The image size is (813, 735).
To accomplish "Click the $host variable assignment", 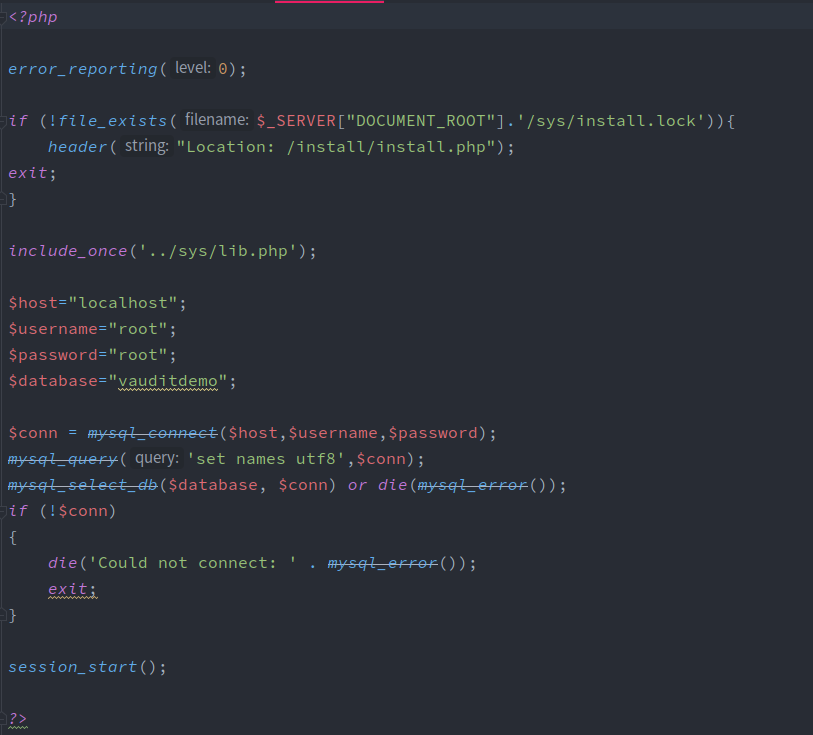I will [x=32, y=303].
